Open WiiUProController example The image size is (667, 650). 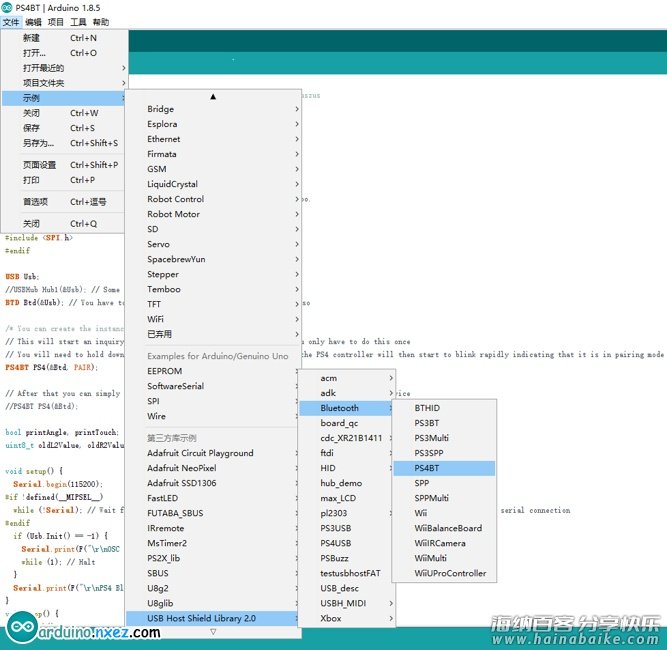(x=444, y=573)
